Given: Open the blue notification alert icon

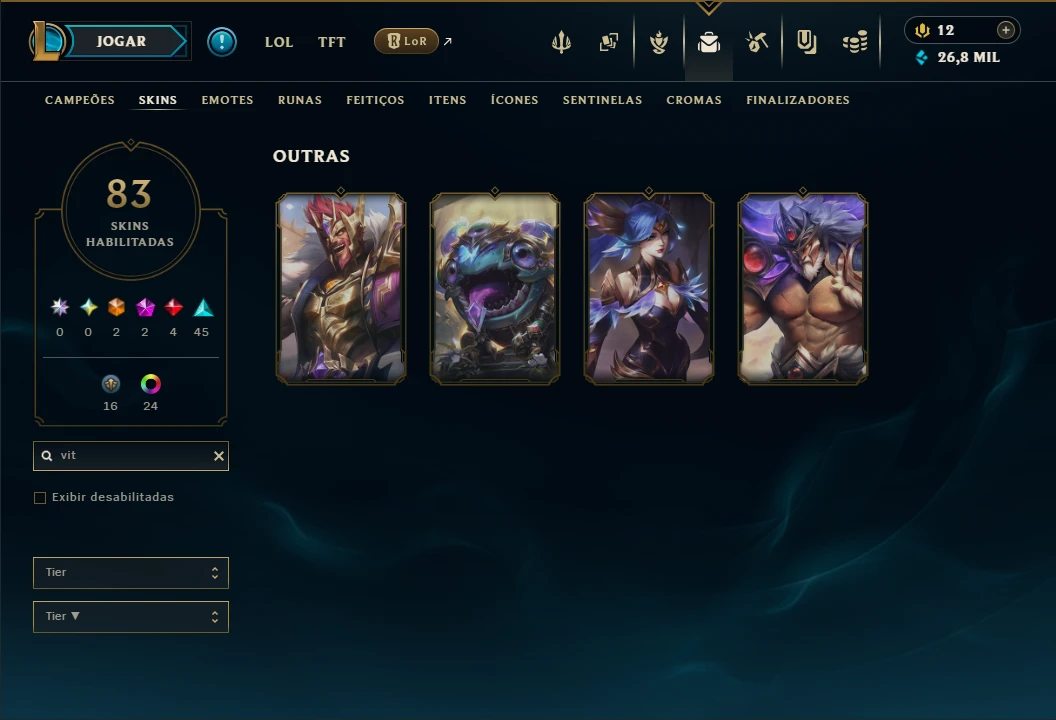Looking at the screenshot, I should click(x=222, y=42).
